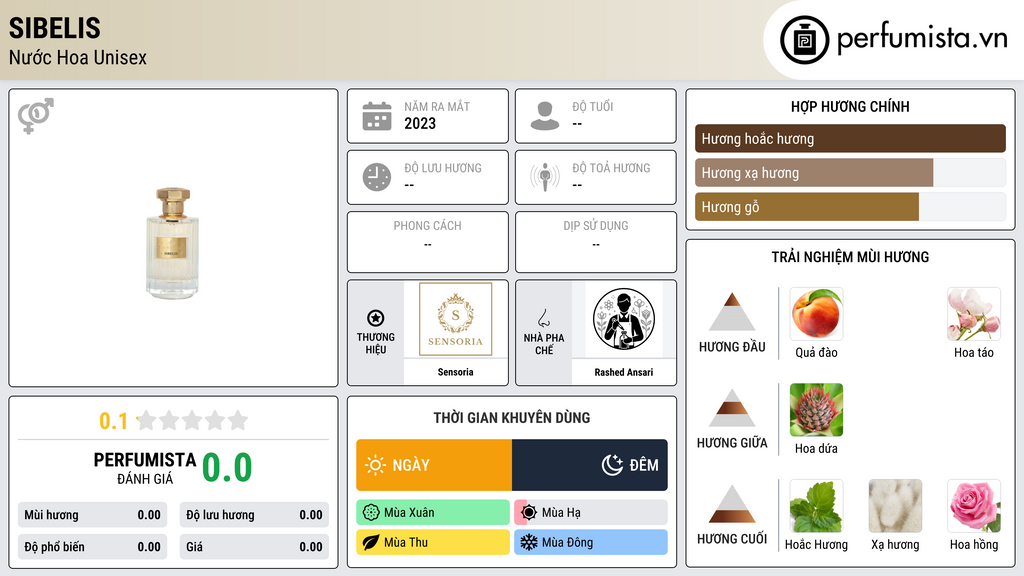Click the Dịp sử dụng info box
This screenshot has width=1024, height=576.
point(596,242)
